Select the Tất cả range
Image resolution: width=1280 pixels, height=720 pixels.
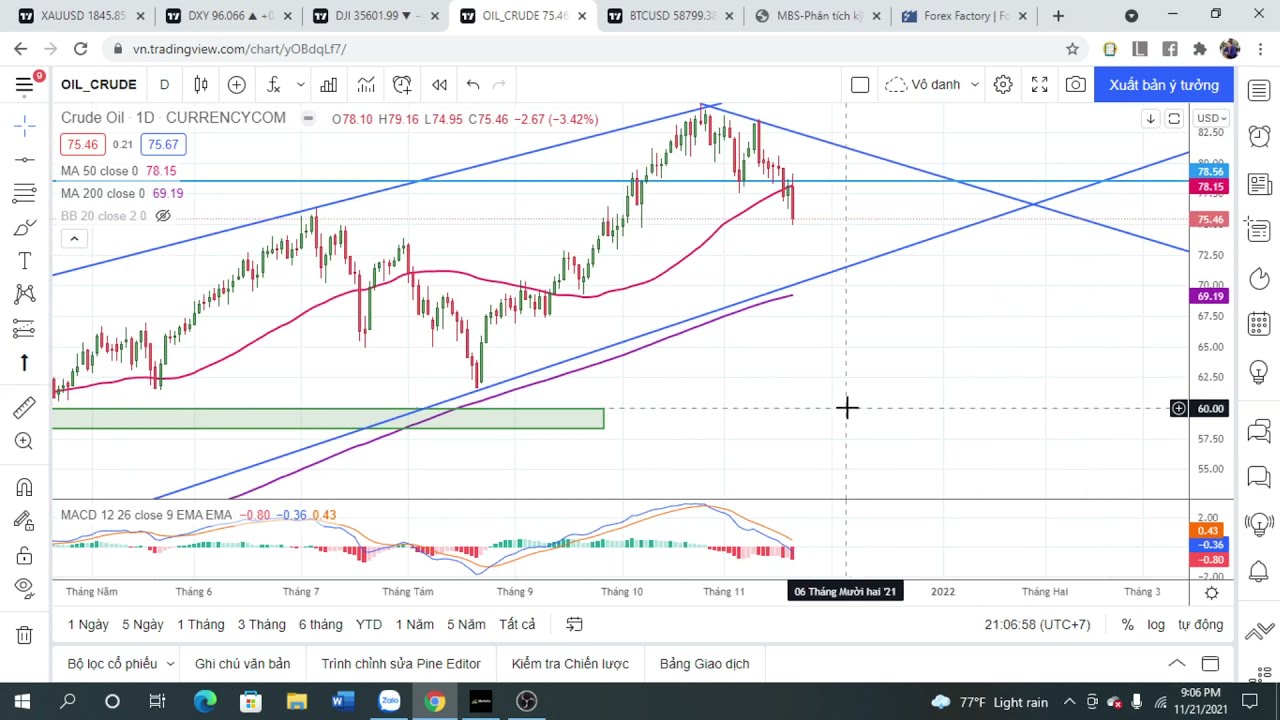tap(517, 624)
